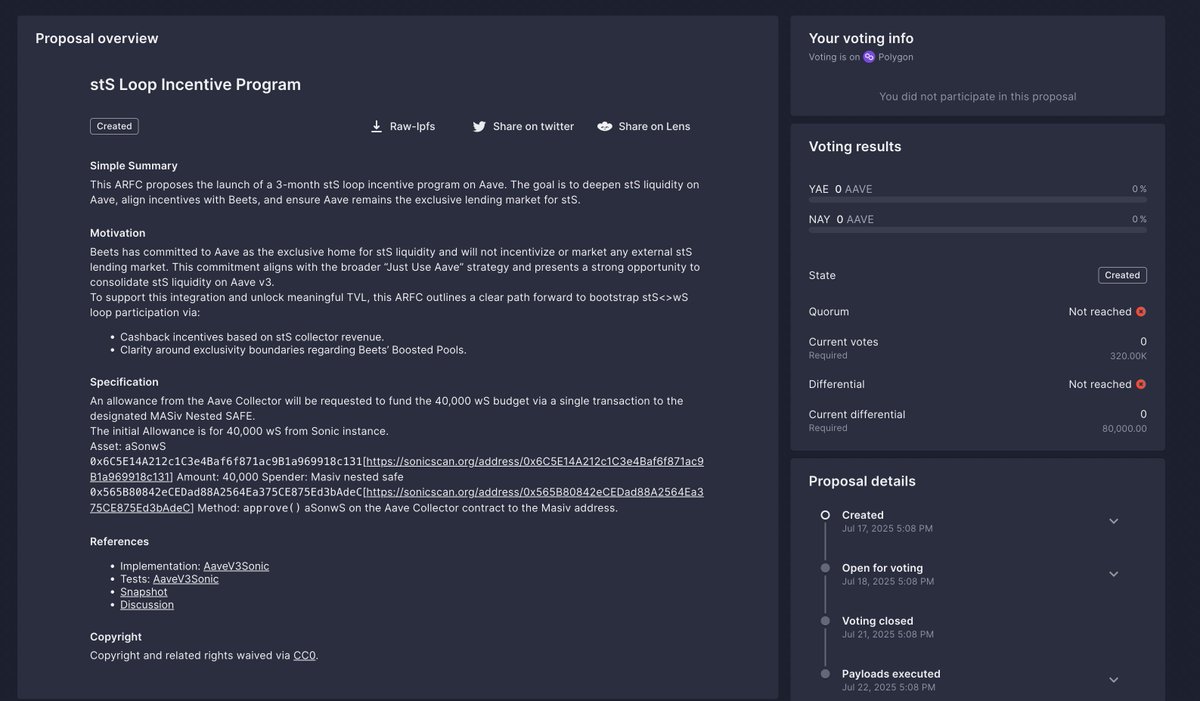Screen dimensions: 1200x701
Task: Click the Current votes label
Action: click(844, 342)
